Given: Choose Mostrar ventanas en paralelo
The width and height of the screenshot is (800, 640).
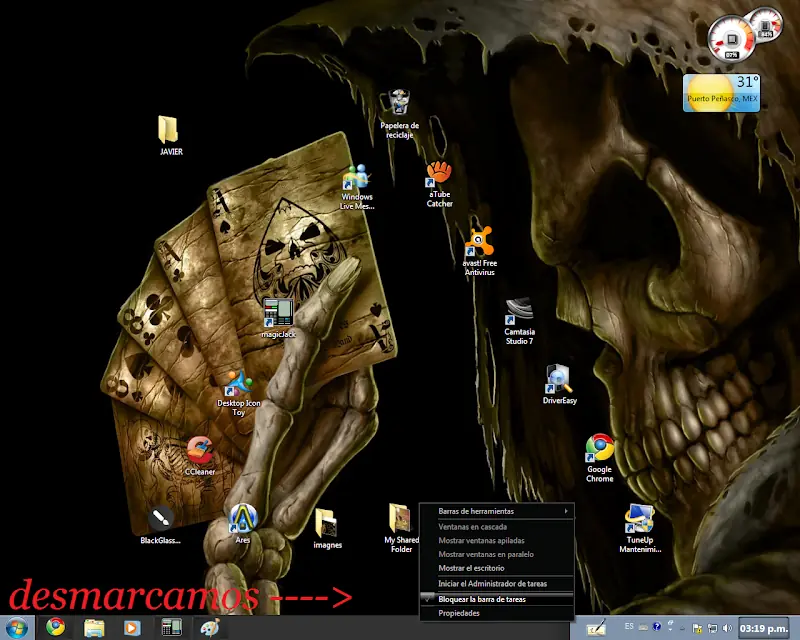Looking at the screenshot, I should pyautogui.click(x=497, y=554).
